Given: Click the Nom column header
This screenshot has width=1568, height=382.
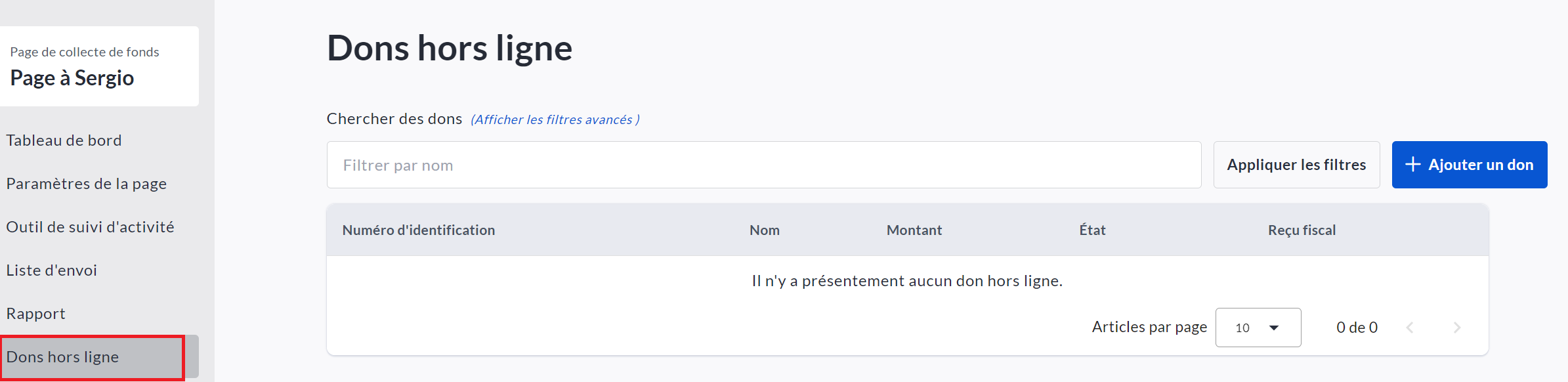Looking at the screenshot, I should [764, 230].
